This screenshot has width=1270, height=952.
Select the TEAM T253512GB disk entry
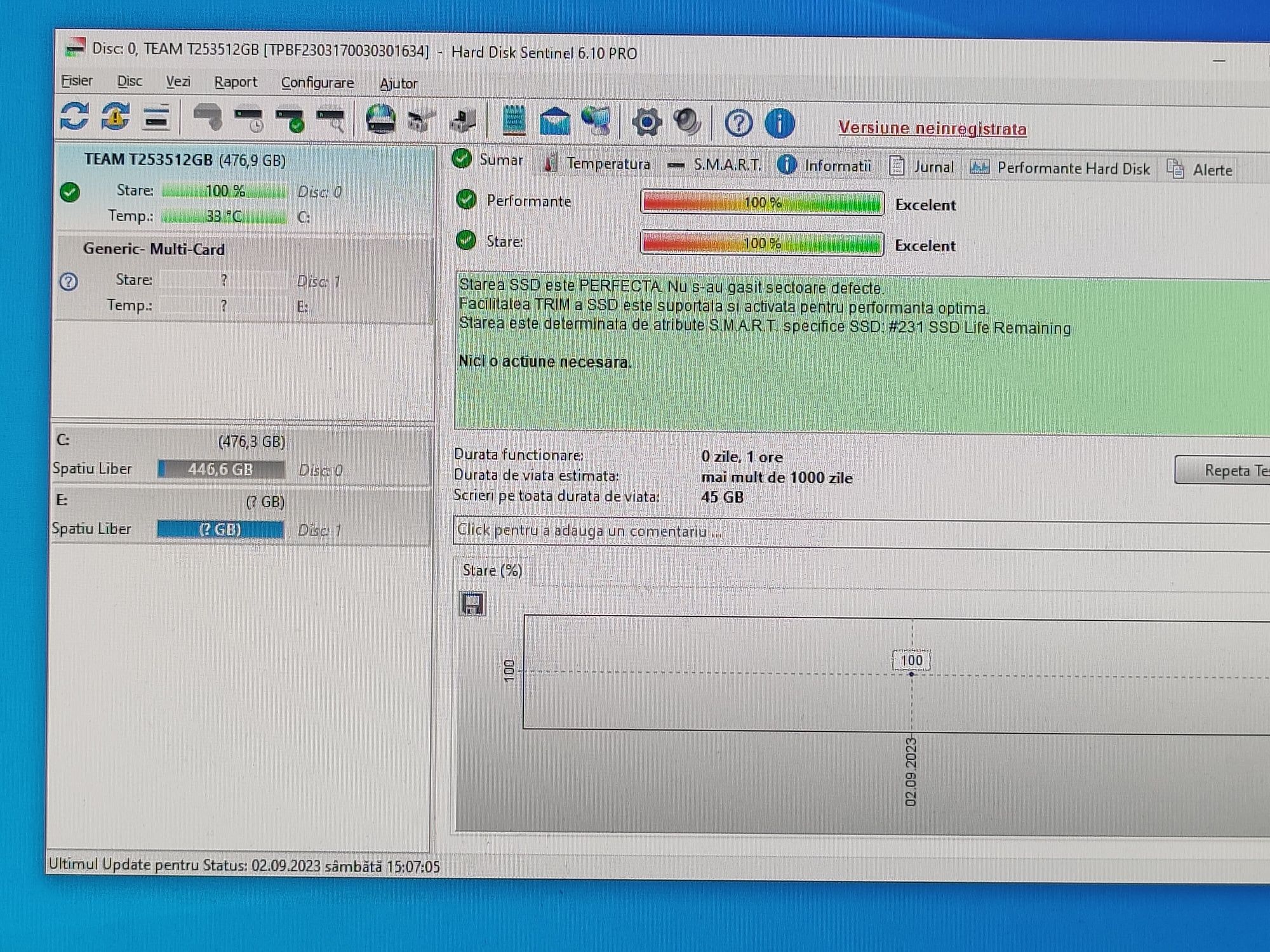click(245, 188)
